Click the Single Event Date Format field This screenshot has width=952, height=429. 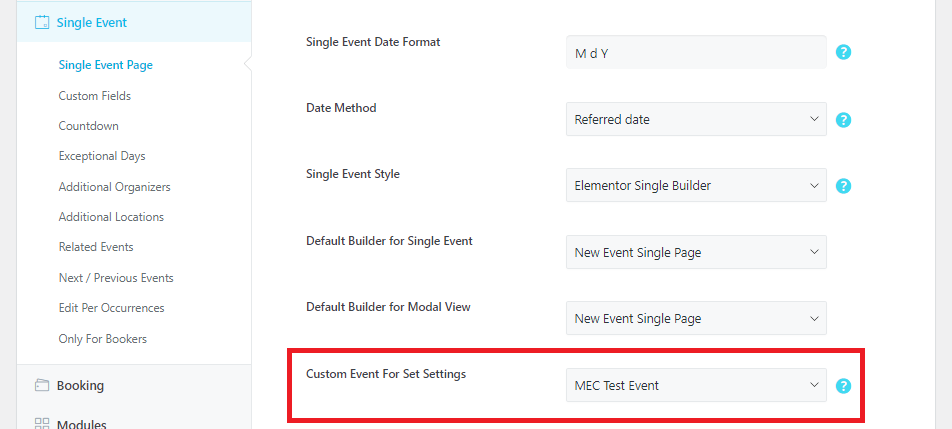696,52
